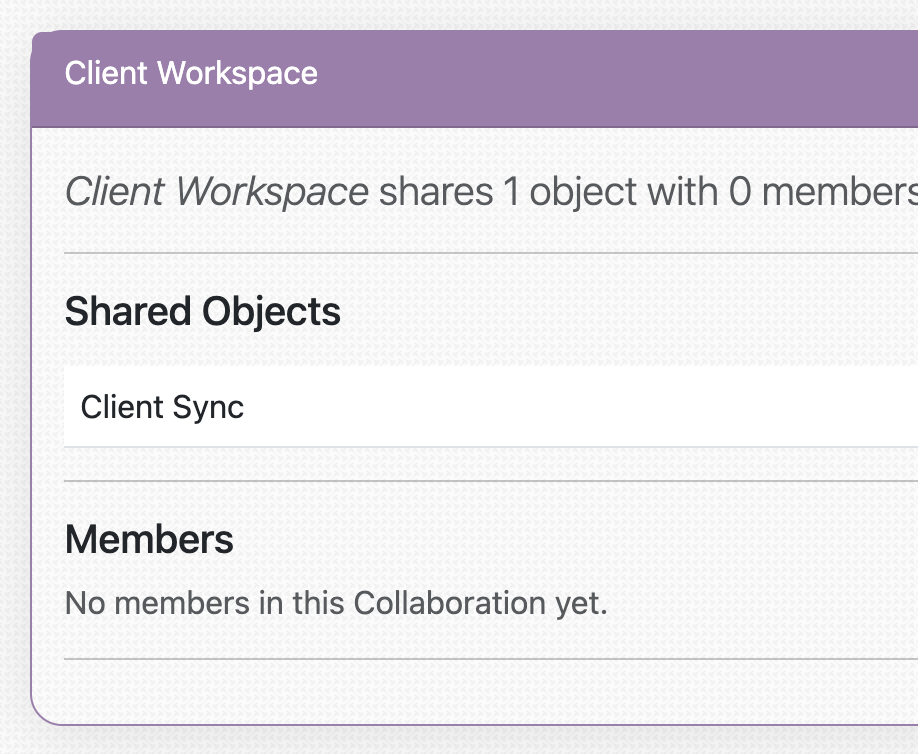
Task: Click the Members section heading
Action: pyautogui.click(x=149, y=540)
